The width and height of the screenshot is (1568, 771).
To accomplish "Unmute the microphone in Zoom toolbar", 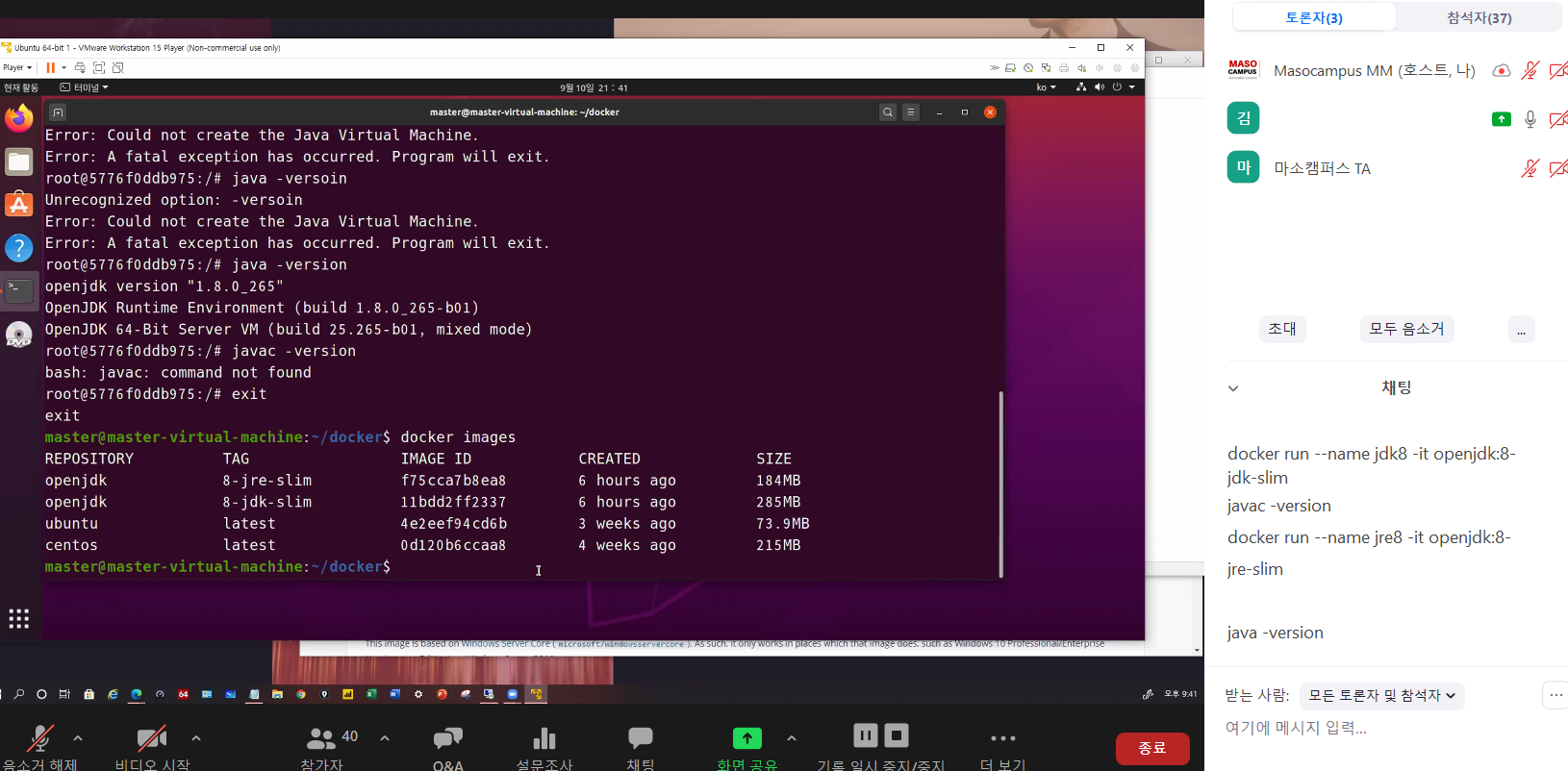I will coord(39,738).
